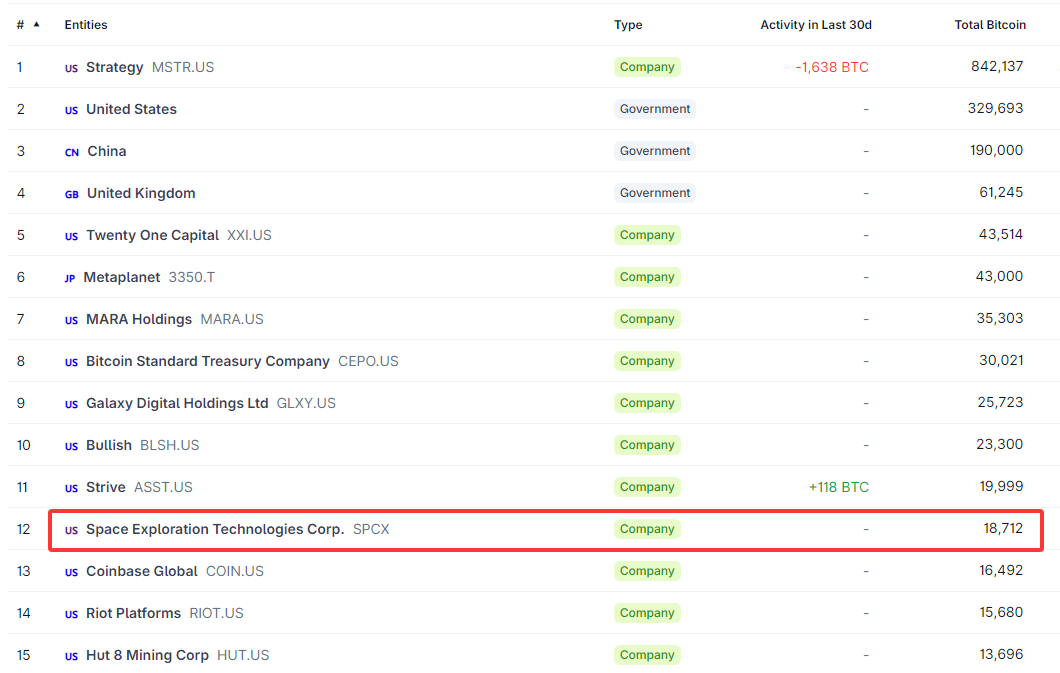Click the Government tag in China row
Screen dimensions: 1060x673
pyautogui.click(x=655, y=151)
